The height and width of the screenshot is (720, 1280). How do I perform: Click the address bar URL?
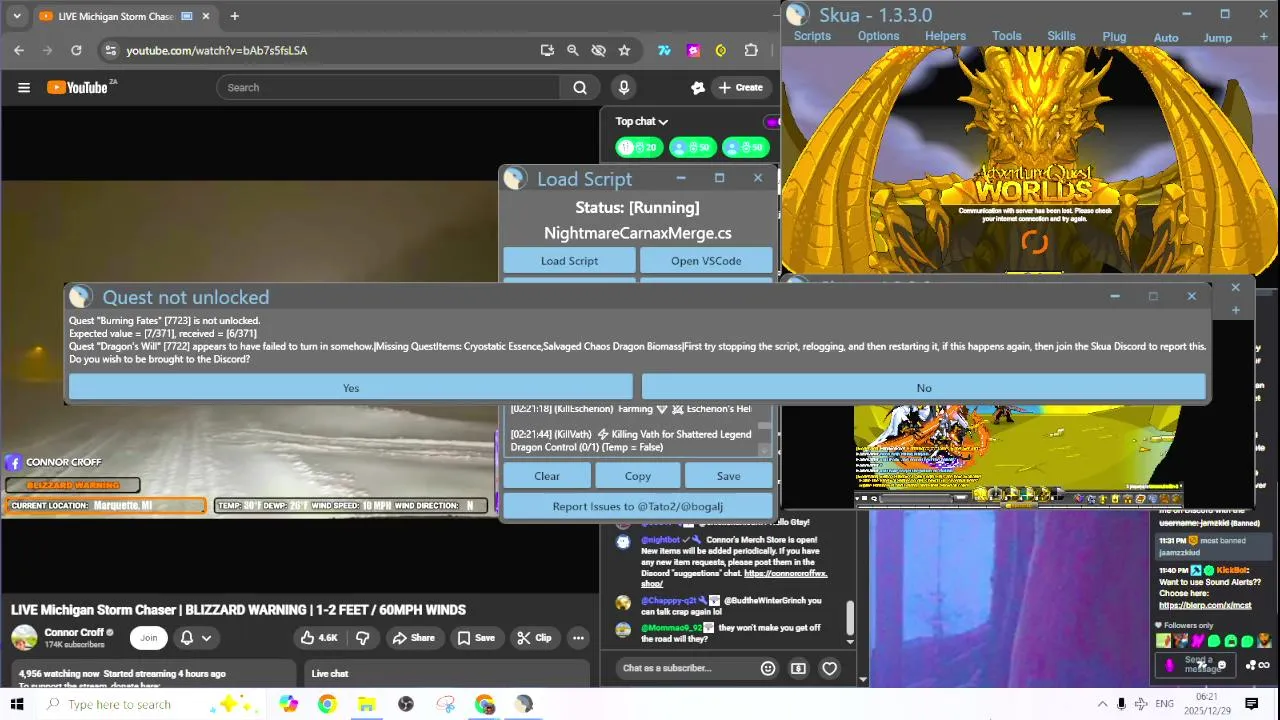[x=216, y=50]
